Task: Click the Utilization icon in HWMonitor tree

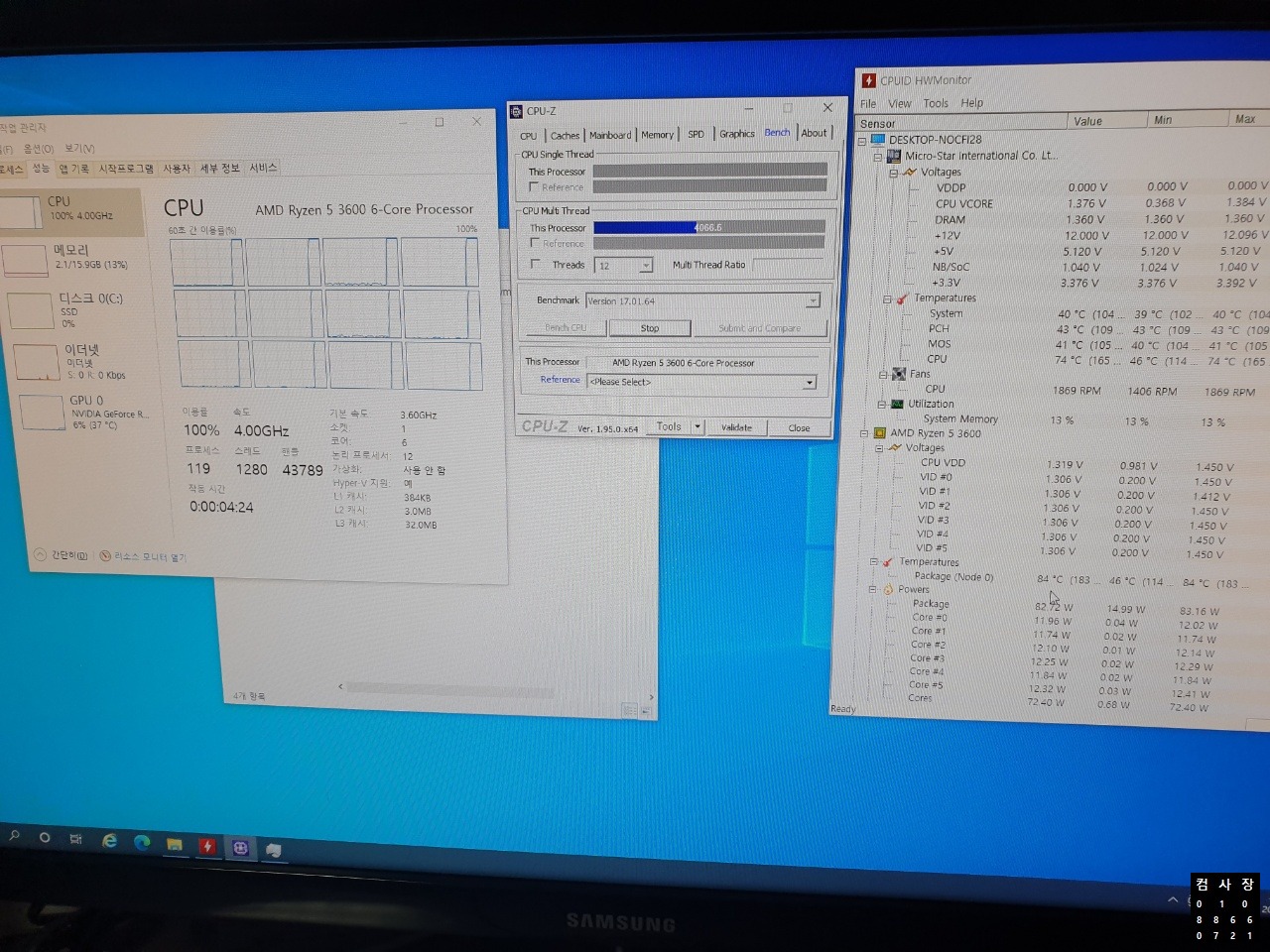Action: tap(897, 404)
